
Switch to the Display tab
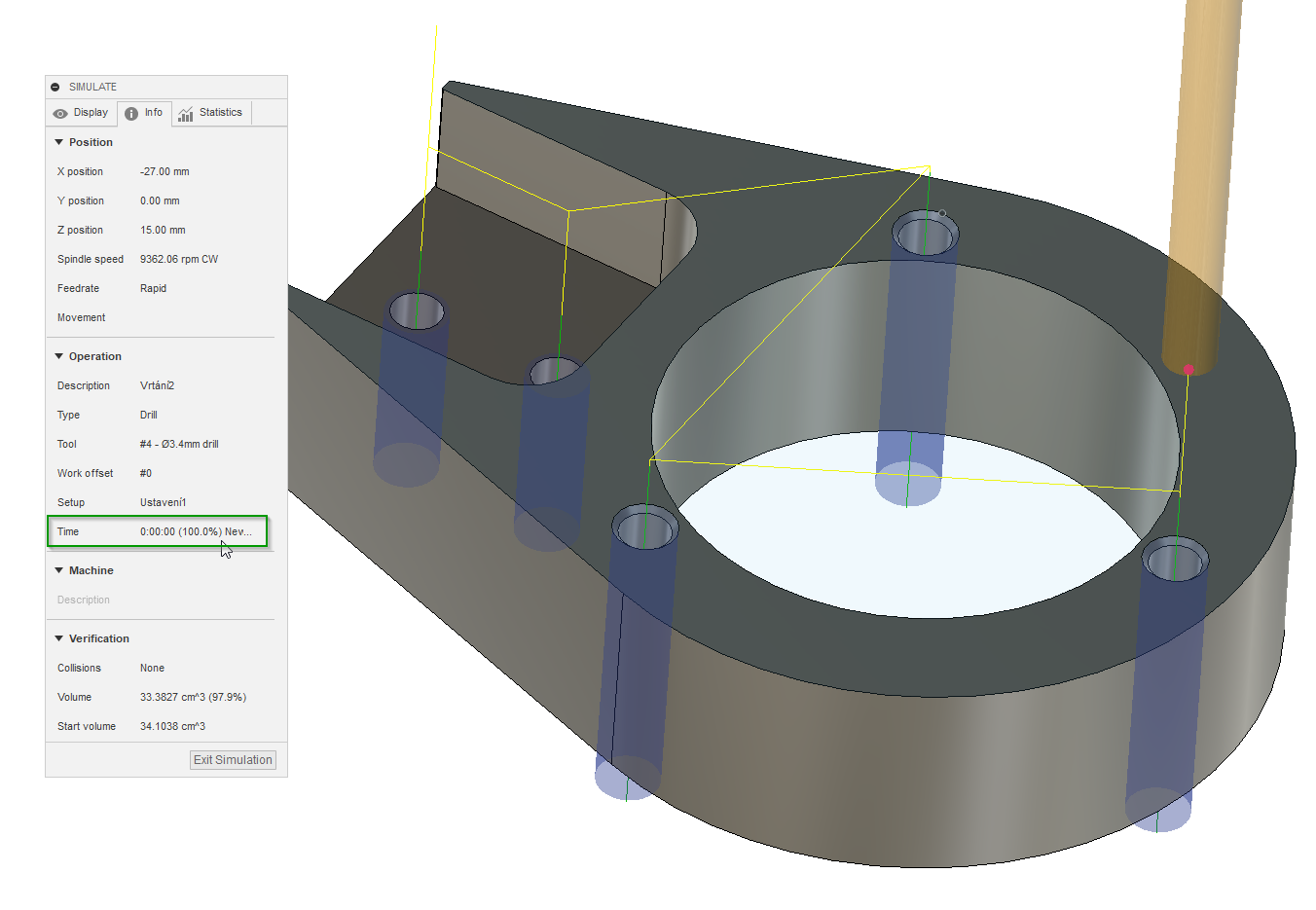[81, 113]
